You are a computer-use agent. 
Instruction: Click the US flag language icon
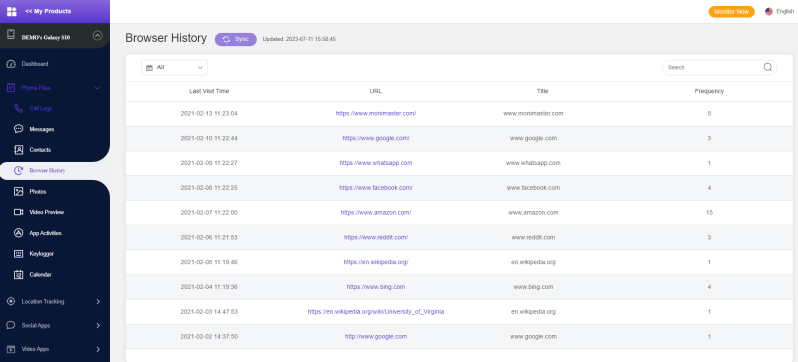tap(769, 11)
